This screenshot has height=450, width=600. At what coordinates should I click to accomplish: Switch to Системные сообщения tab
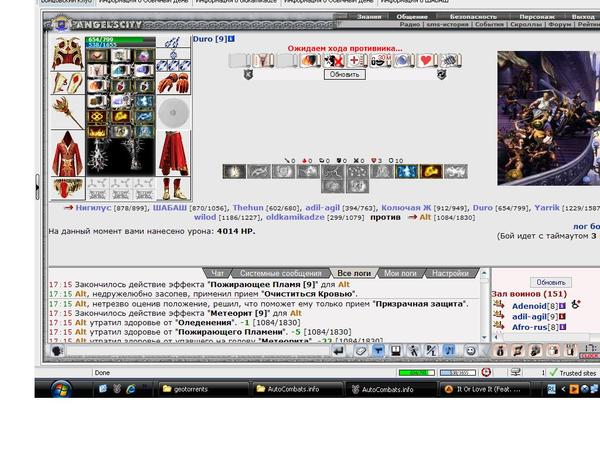coord(280,273)
